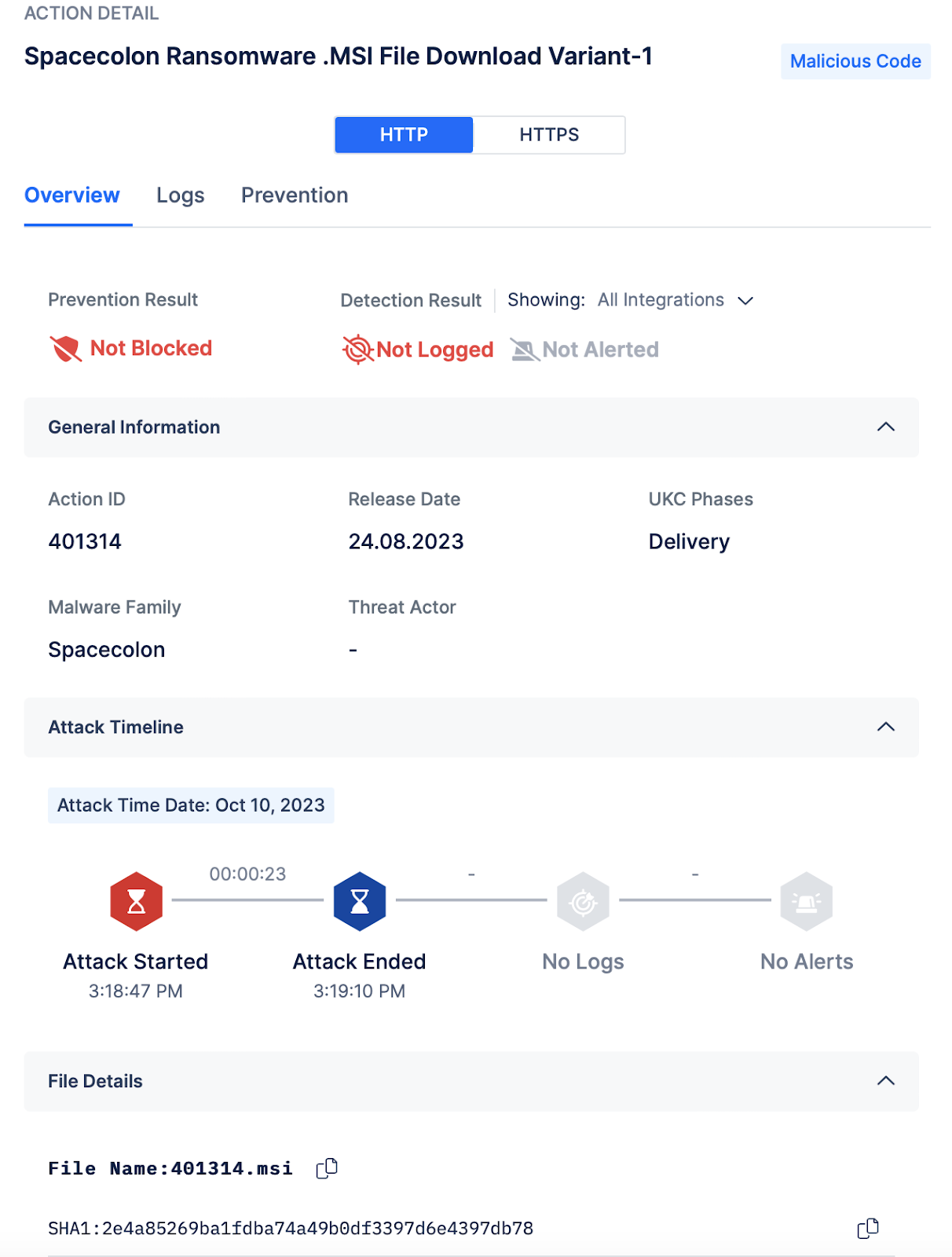
Task: Click the Attack Time Date badge
Action: (191, 805)
